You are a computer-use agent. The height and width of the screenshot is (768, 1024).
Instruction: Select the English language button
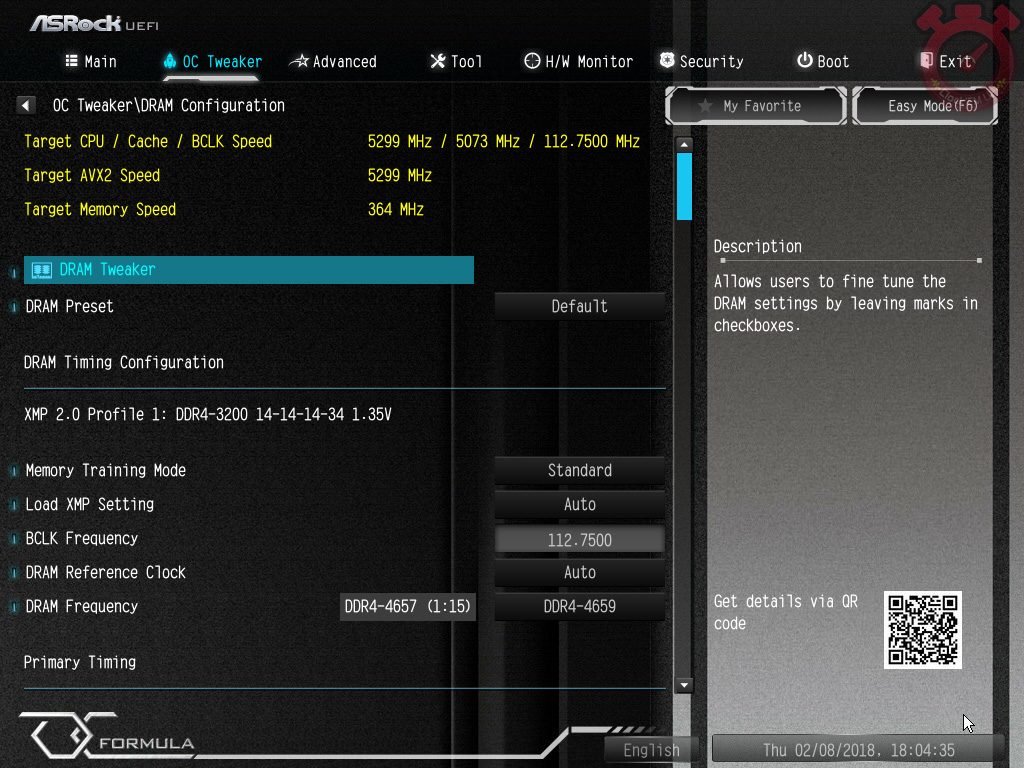(x=651, y=750)
